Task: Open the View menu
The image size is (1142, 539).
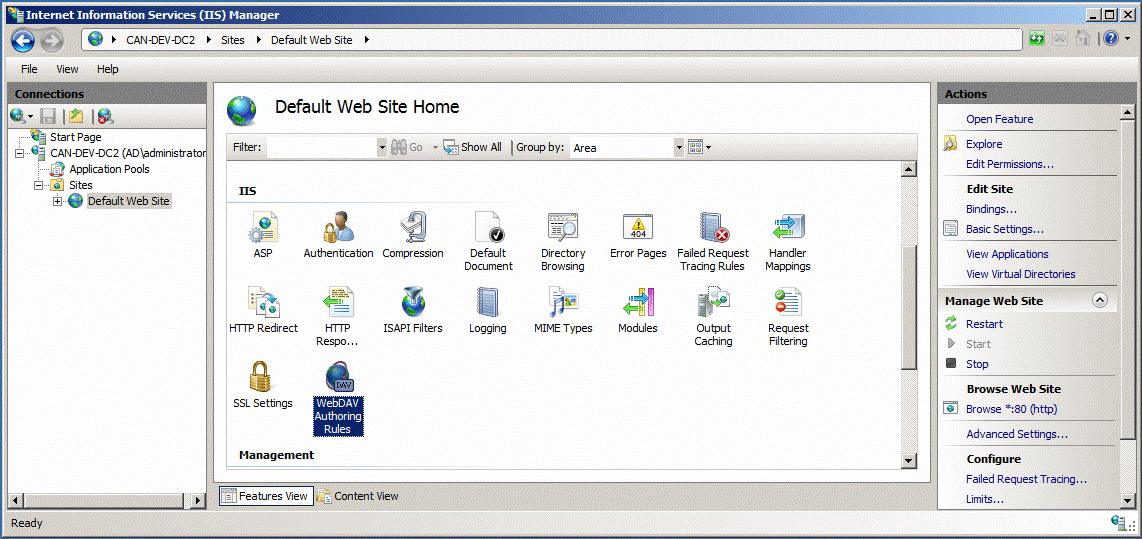Action: pyautogui.click(x=67, y=69)
